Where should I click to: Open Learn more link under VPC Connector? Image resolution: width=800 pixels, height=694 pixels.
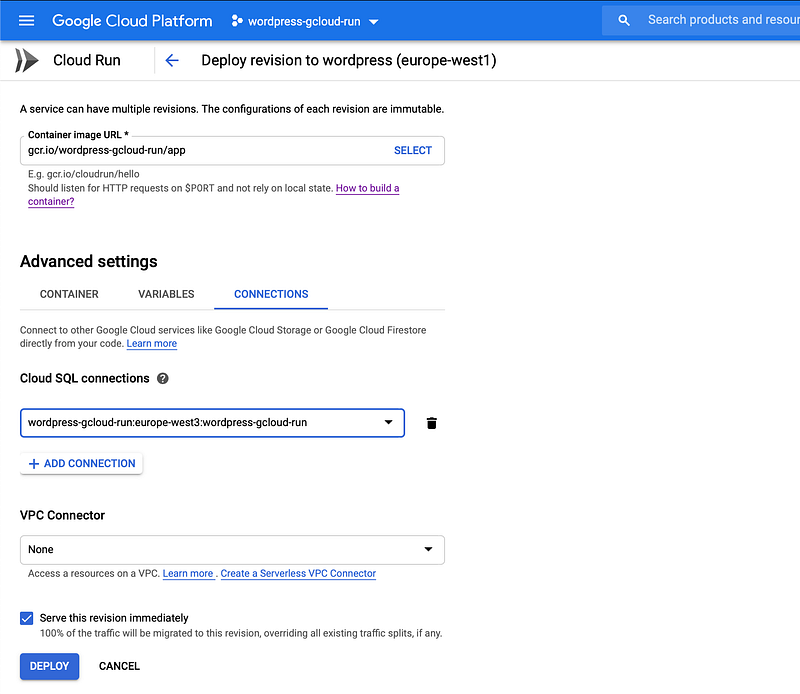click(188, 574)
